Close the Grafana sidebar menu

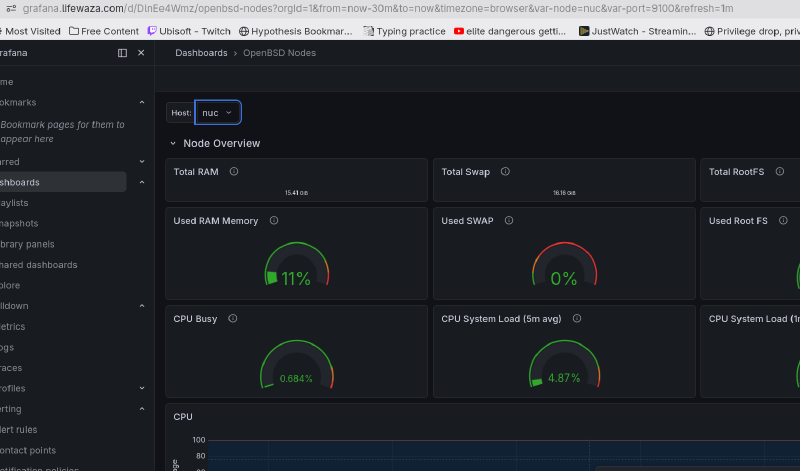[141, 53]
